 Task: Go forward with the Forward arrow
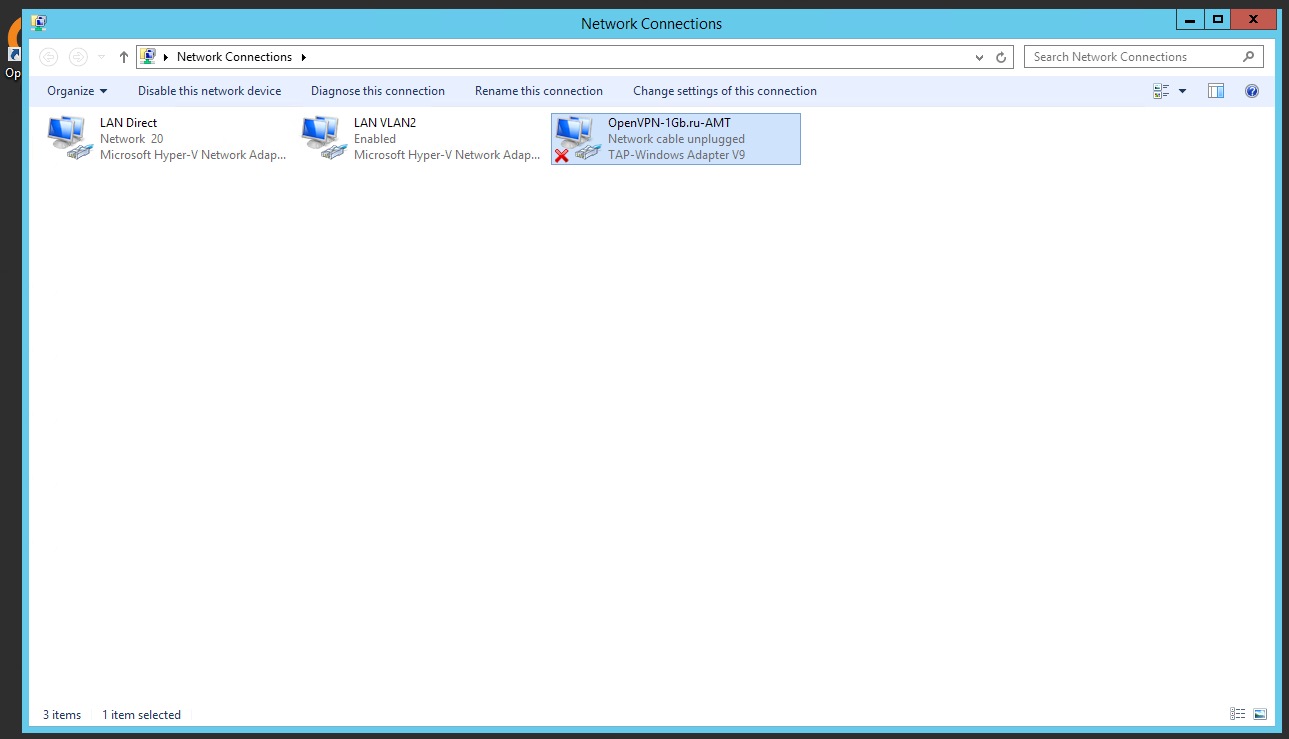[78, 57]
